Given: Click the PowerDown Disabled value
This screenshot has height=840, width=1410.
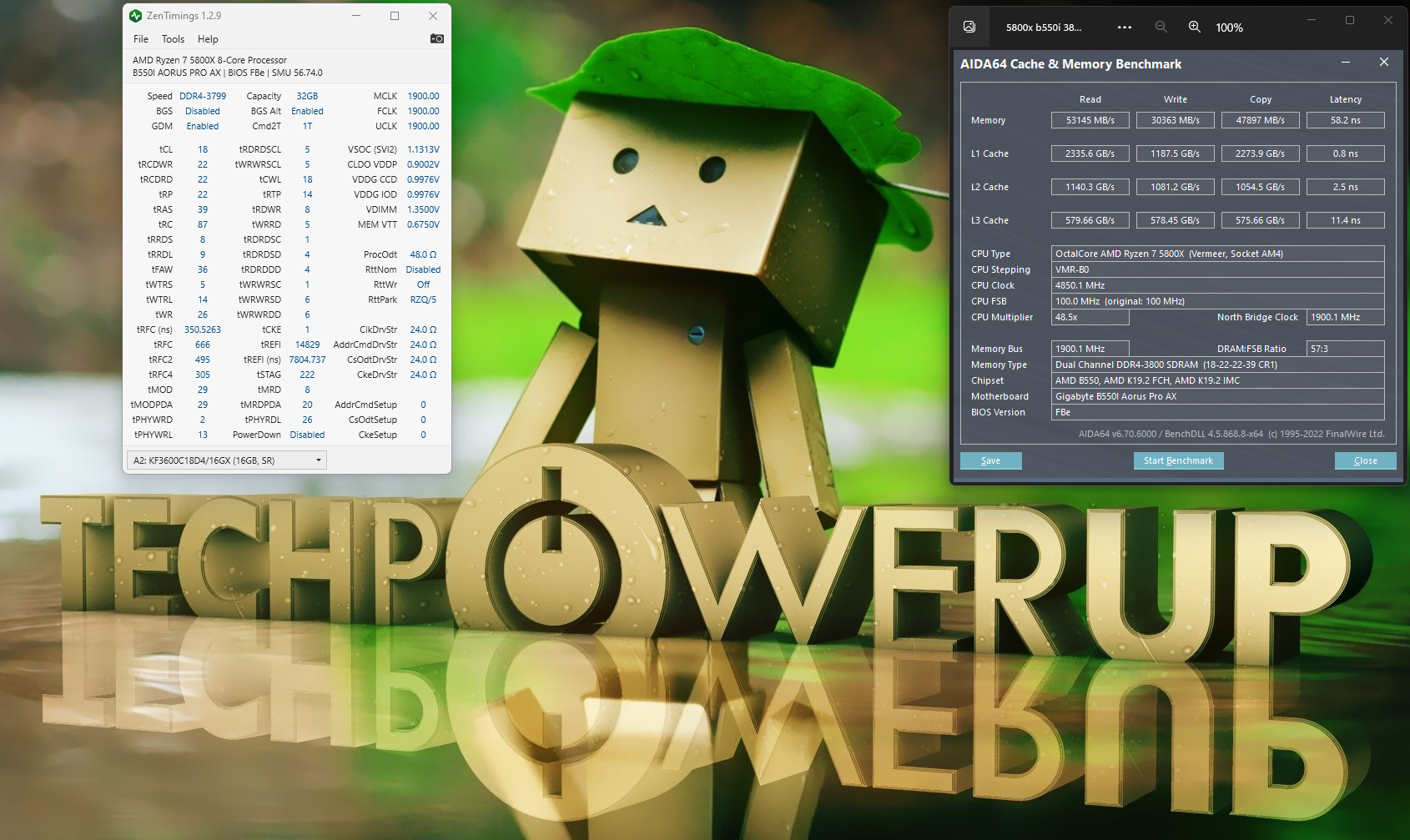Looking at the screenshot, I should pos(307,435).
